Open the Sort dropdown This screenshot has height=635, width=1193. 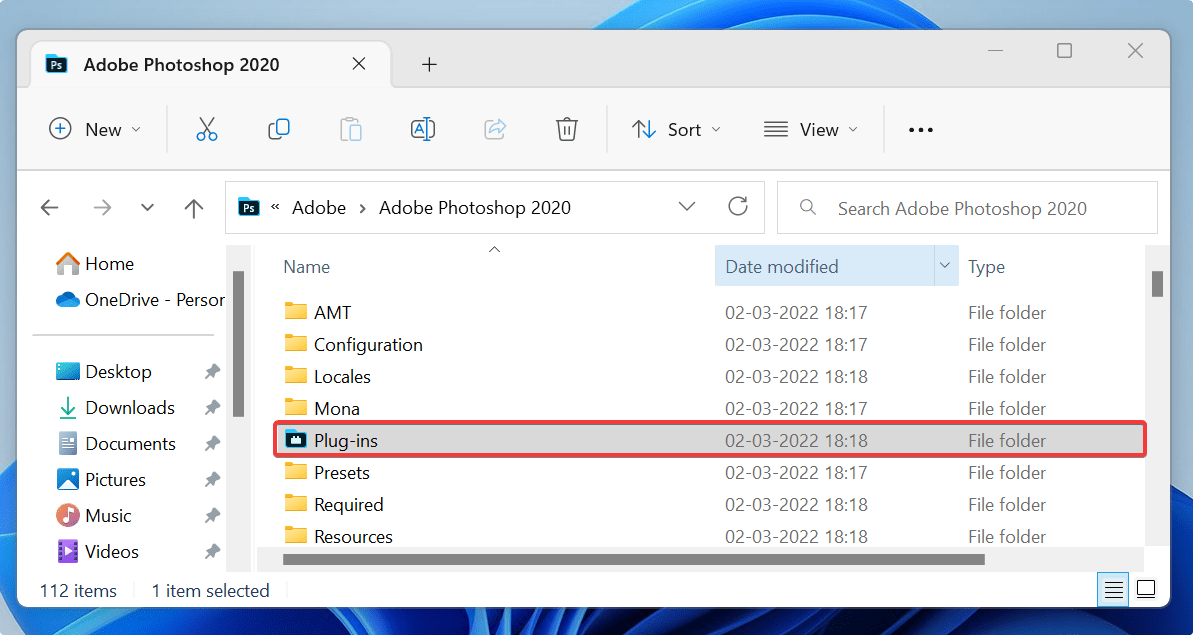[676, 129]
